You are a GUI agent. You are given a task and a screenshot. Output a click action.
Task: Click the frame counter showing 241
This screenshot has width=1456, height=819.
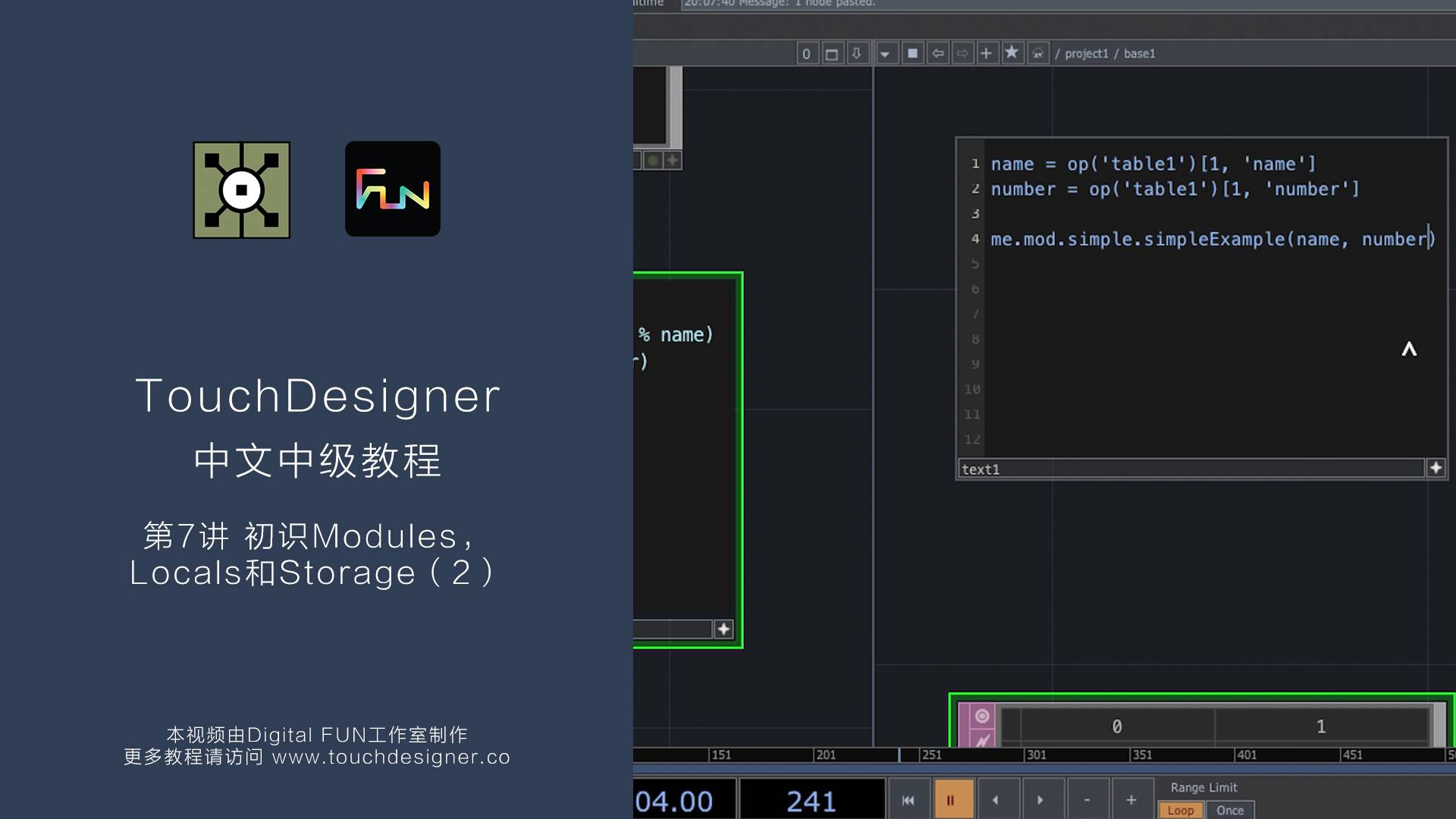coord(811,801)
